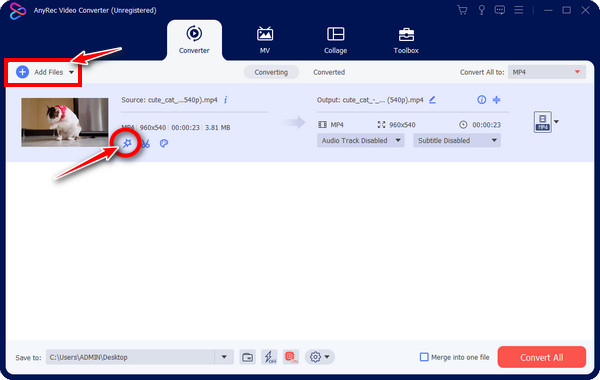Switch to the Converter tab
This screenshot has height=380, width=600.
[194, 40]
